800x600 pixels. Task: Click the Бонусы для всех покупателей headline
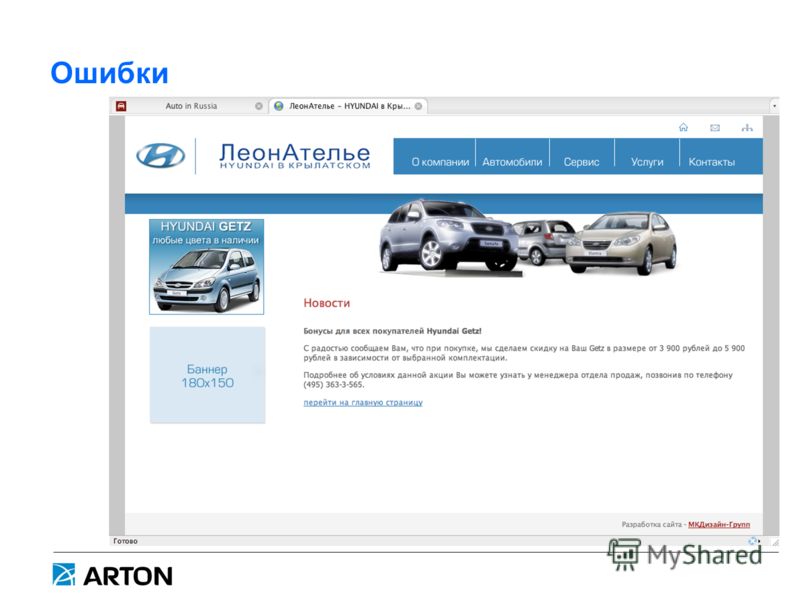tap(392, 331)
